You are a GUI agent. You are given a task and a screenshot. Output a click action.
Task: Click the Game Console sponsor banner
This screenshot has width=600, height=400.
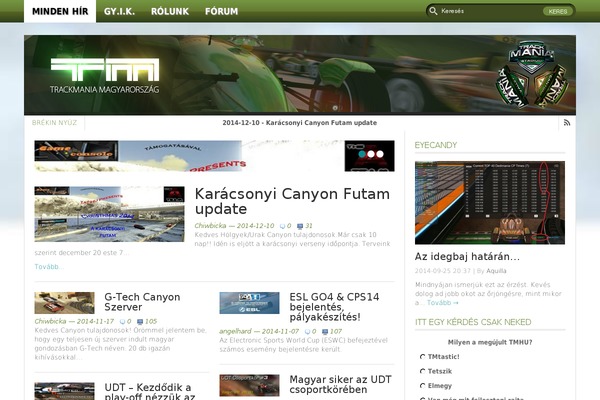point(214,156)
